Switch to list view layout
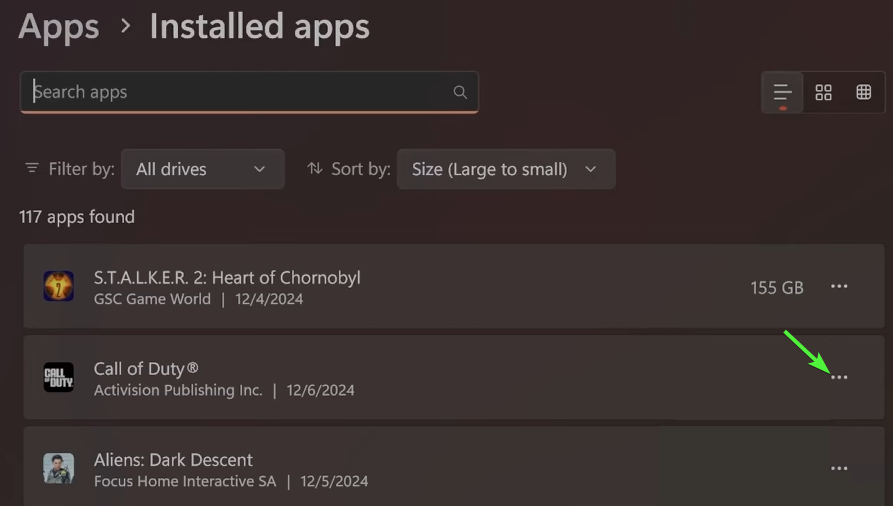Viewport: 893px width, 506px height. coord(782,92)
